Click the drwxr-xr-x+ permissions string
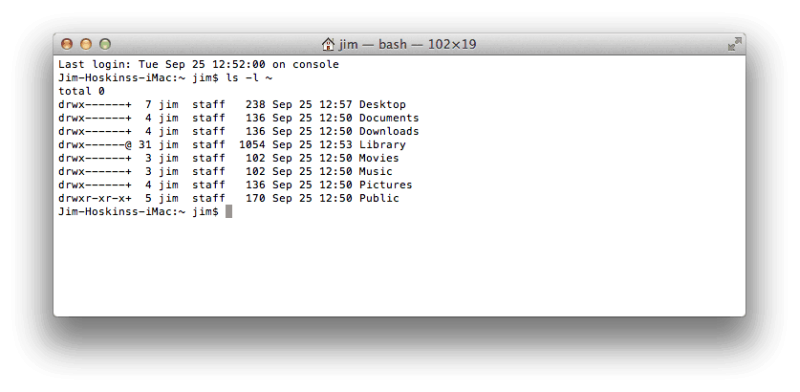 pos(95,198)
